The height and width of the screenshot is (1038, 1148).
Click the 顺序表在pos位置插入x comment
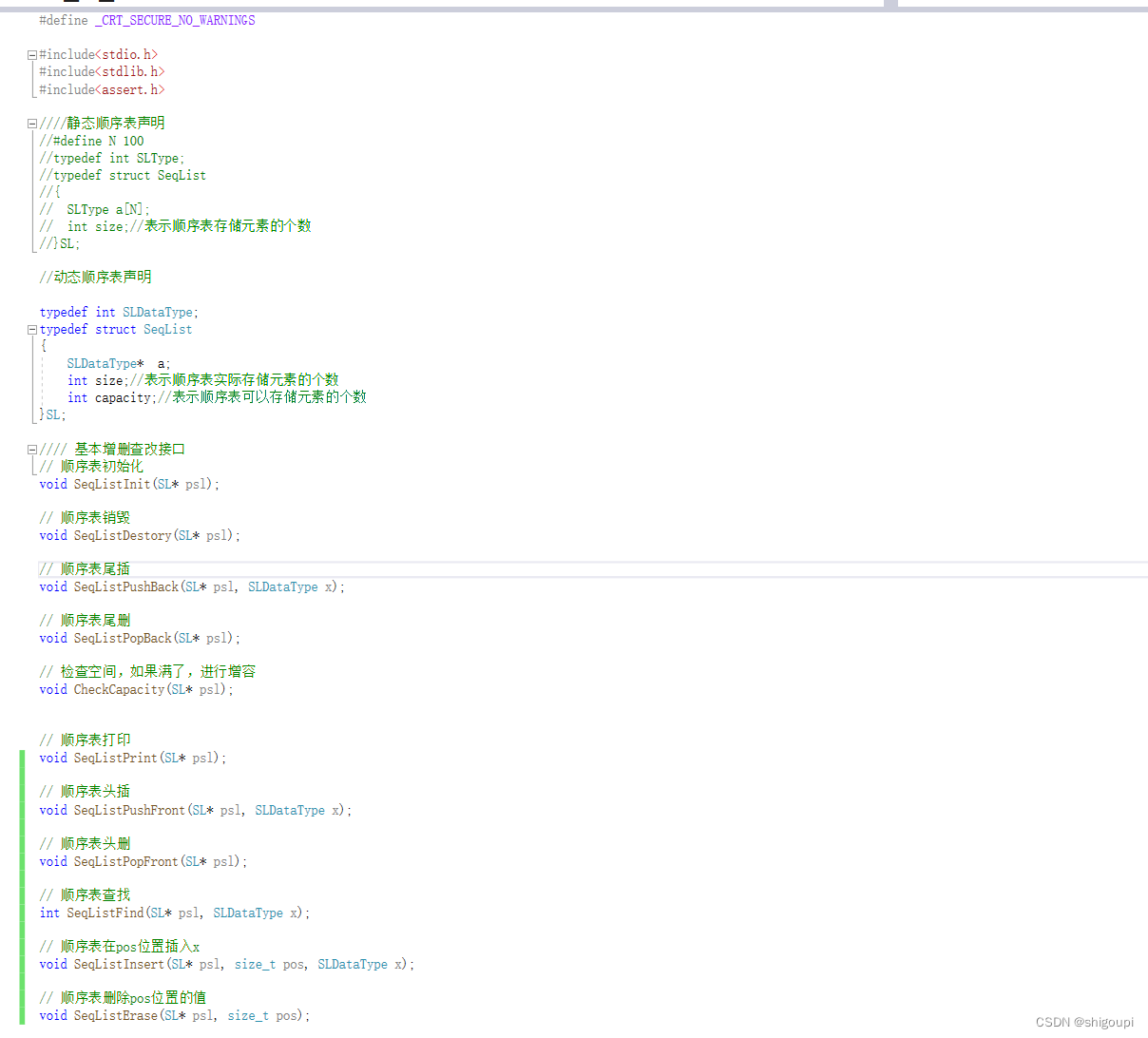coord(120,947)
